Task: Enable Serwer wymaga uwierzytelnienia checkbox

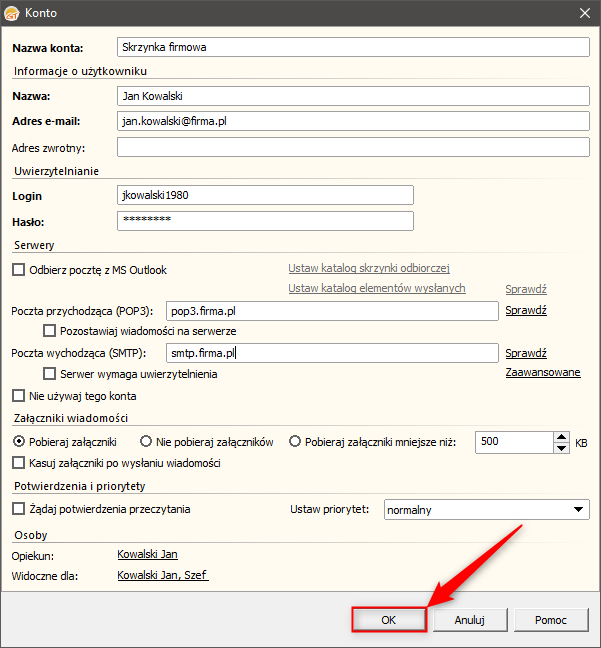Action: click(50, 374)
